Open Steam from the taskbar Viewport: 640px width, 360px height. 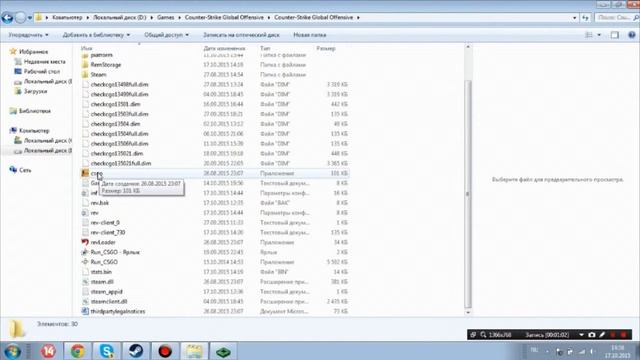[x=136, y=351]
